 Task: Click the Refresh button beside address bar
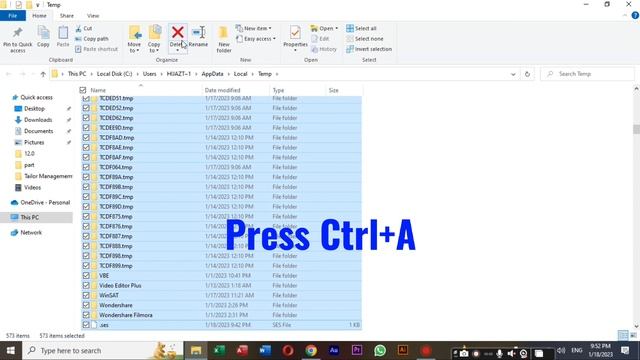(527, 74)
